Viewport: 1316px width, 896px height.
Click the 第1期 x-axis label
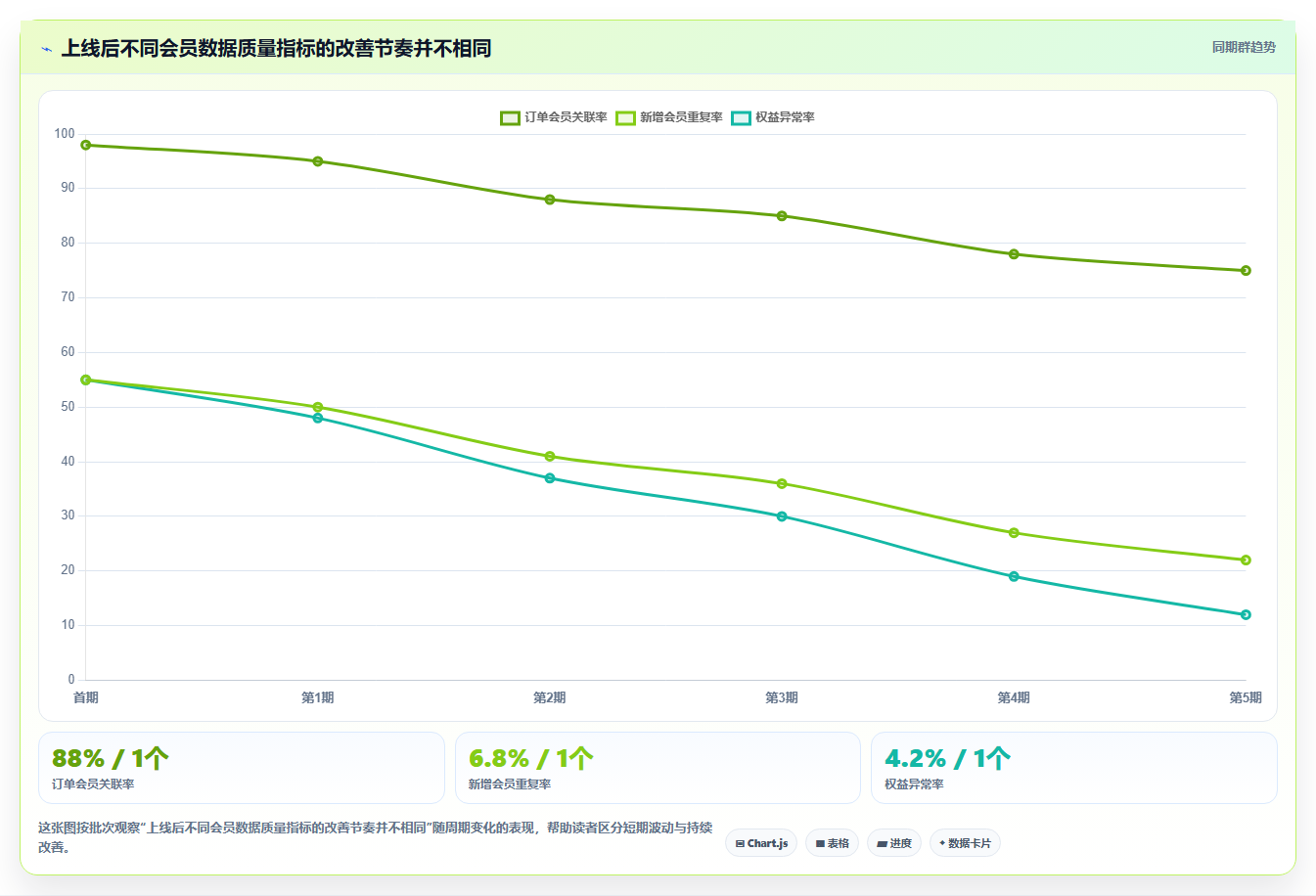coord(318,697)
